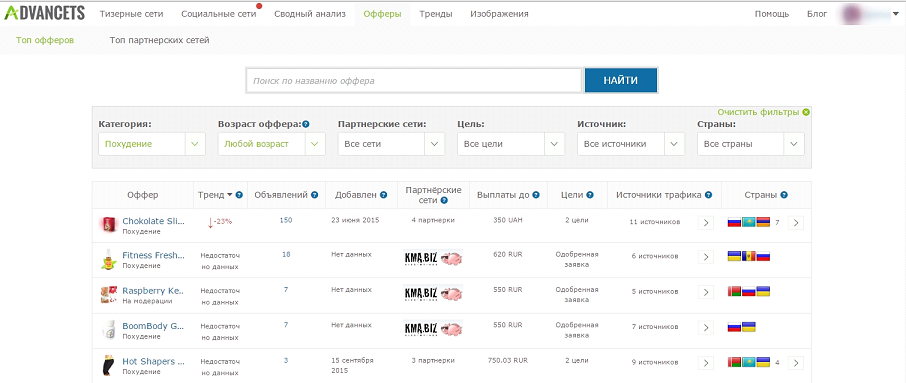Click ads count 150 for Chokolate Slim
This screenshot has height=383, width=906.
tap(285, 220)
